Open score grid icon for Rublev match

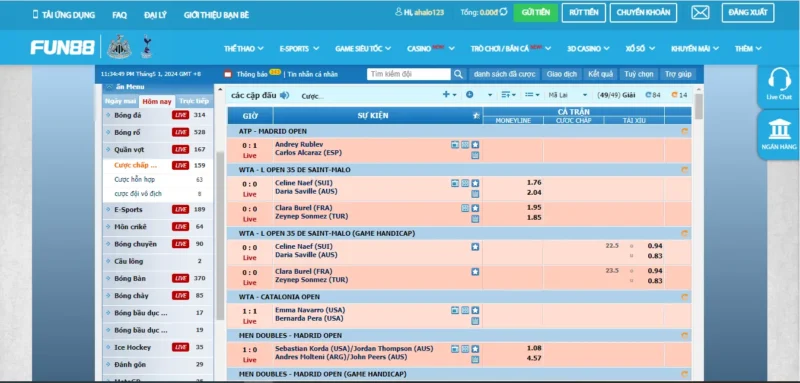pyautogui.click(x=465, y=145)
